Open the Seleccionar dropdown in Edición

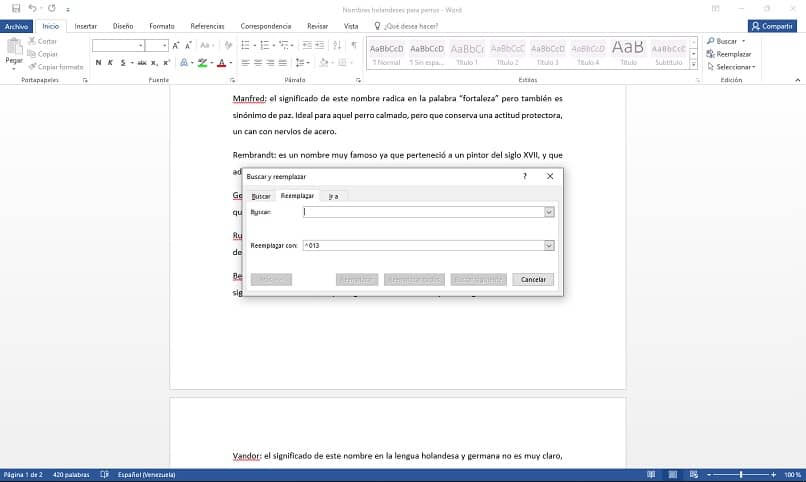pos(731,67)
